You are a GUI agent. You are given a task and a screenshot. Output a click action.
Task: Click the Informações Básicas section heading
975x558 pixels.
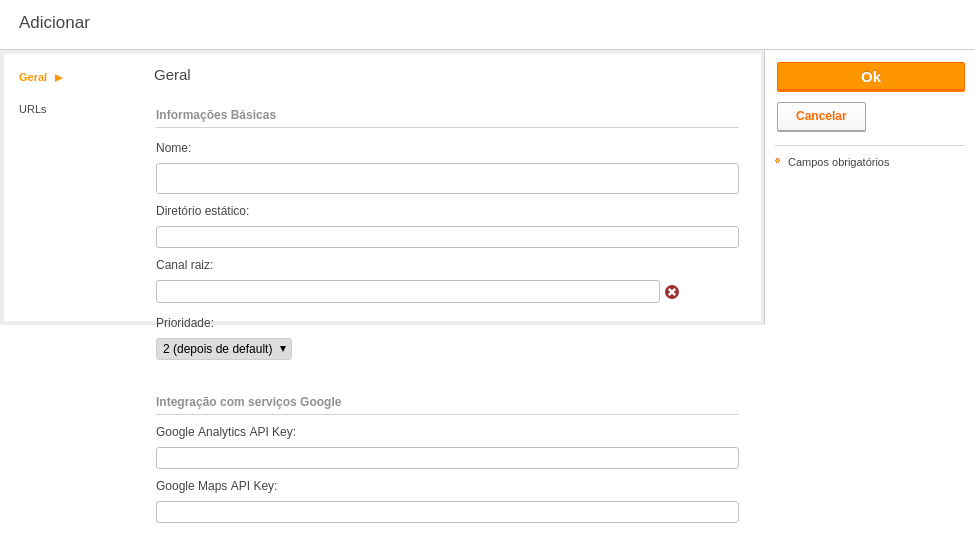[x=216, y=114]
